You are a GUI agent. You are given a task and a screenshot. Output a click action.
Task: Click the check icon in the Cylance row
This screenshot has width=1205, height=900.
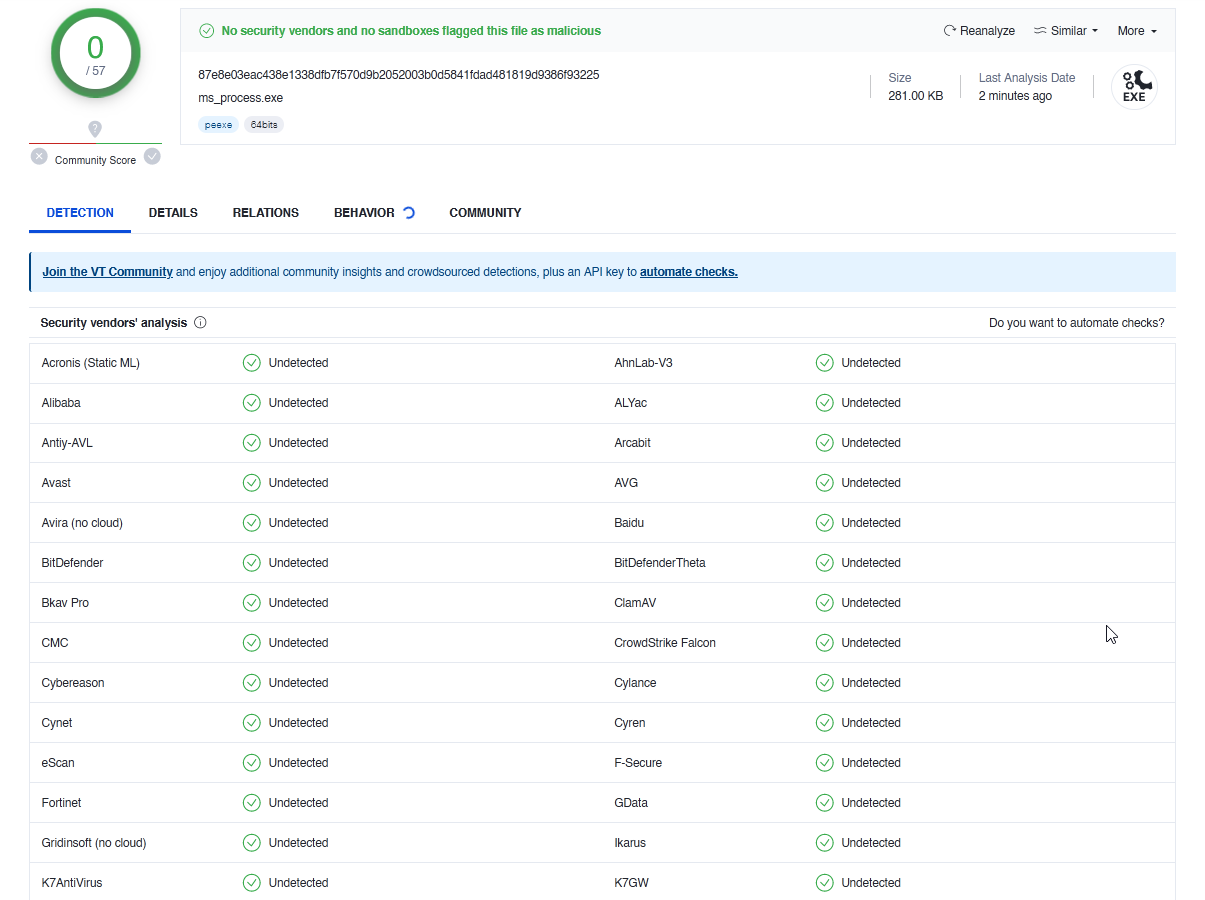[825, 683]
